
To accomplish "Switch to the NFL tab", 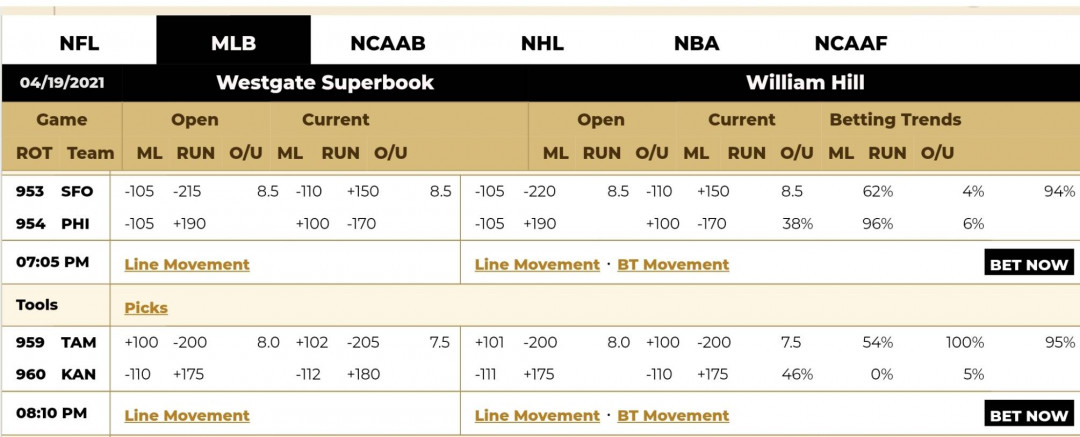I will point(79,43).
